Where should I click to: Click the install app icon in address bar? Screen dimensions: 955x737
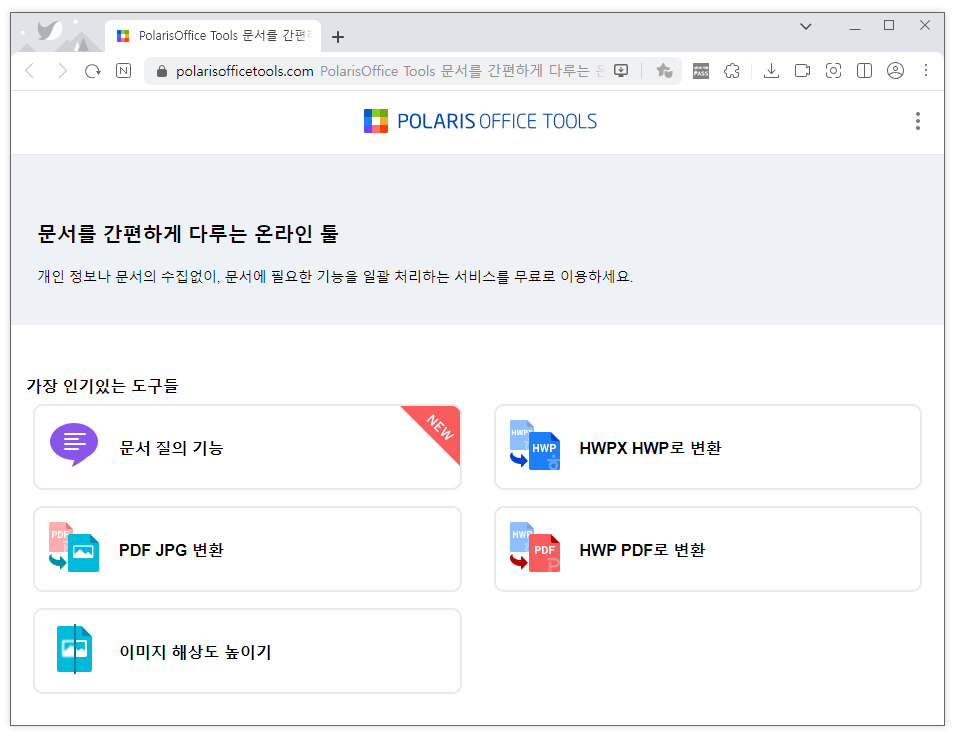(x=621, y=71)
